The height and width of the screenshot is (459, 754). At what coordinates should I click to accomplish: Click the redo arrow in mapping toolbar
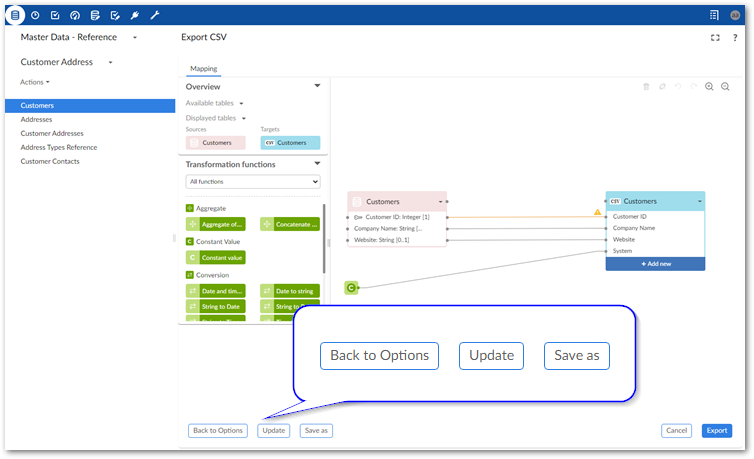point(693,87)
